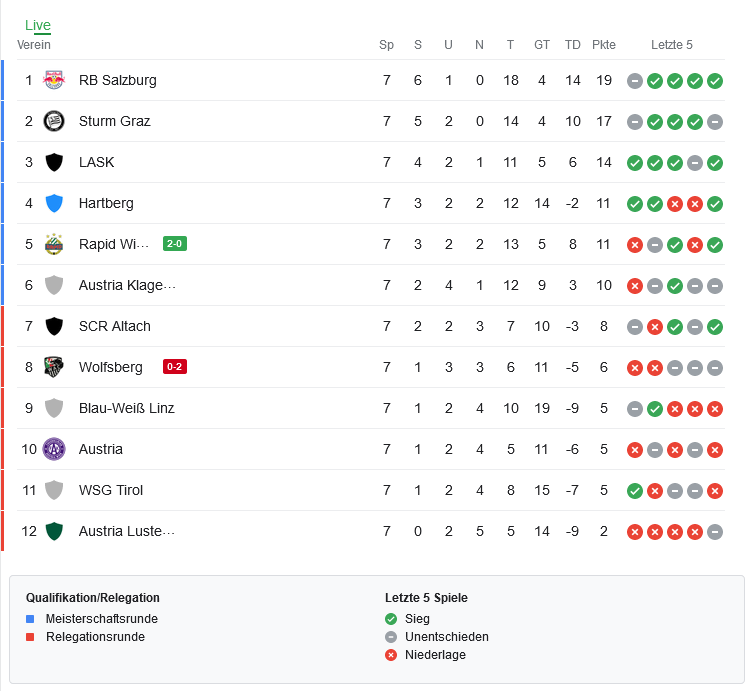The width and height of the screenshot is (752, 691).
Task: Click Austria Lustenau's latest draw indicator
Action: tap(715, 532)
